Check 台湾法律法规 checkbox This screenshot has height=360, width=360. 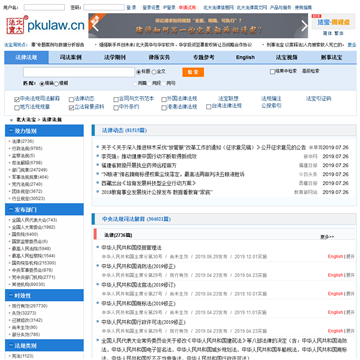point(208,107)
